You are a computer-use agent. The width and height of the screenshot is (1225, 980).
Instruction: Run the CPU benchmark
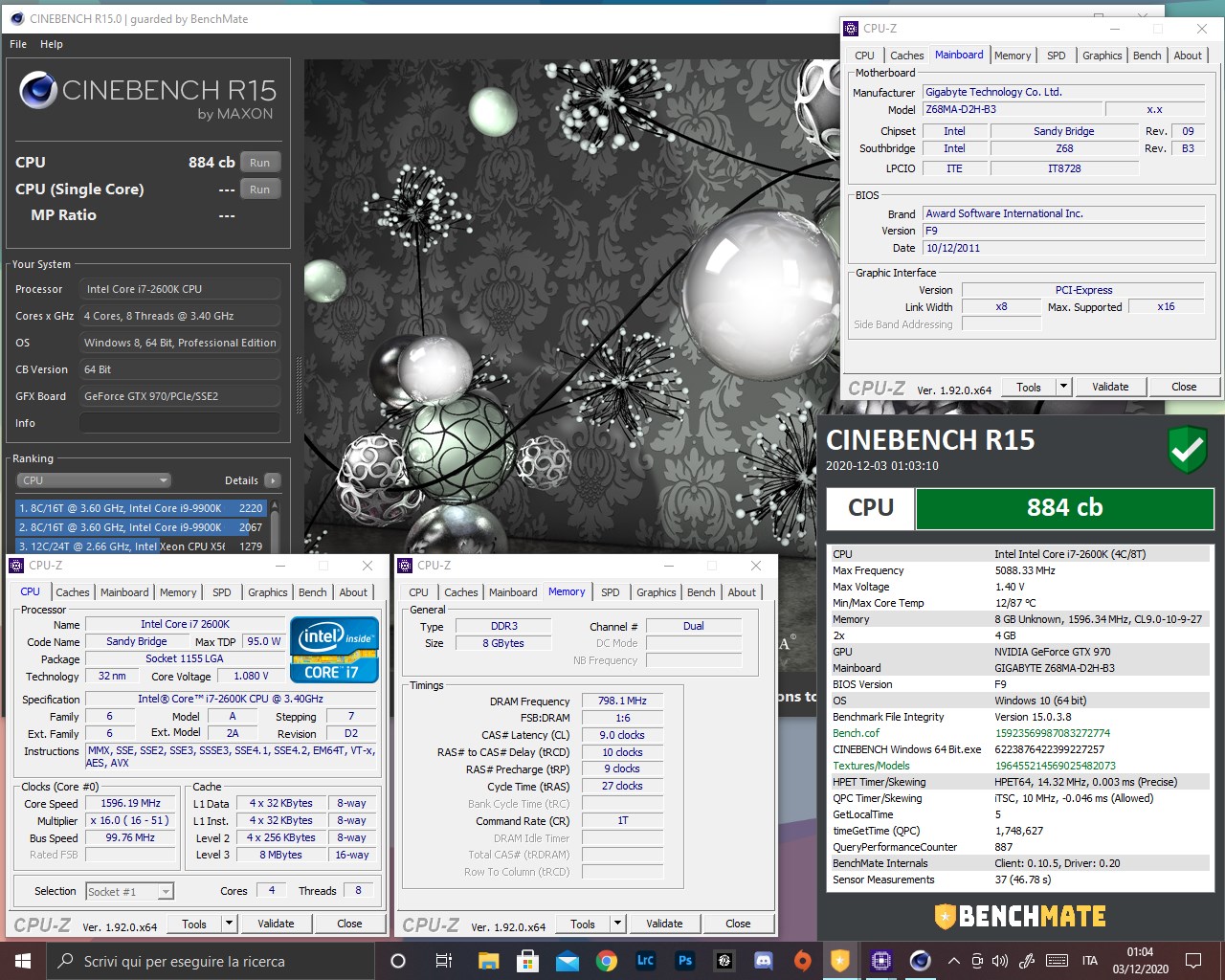(260, 163)
